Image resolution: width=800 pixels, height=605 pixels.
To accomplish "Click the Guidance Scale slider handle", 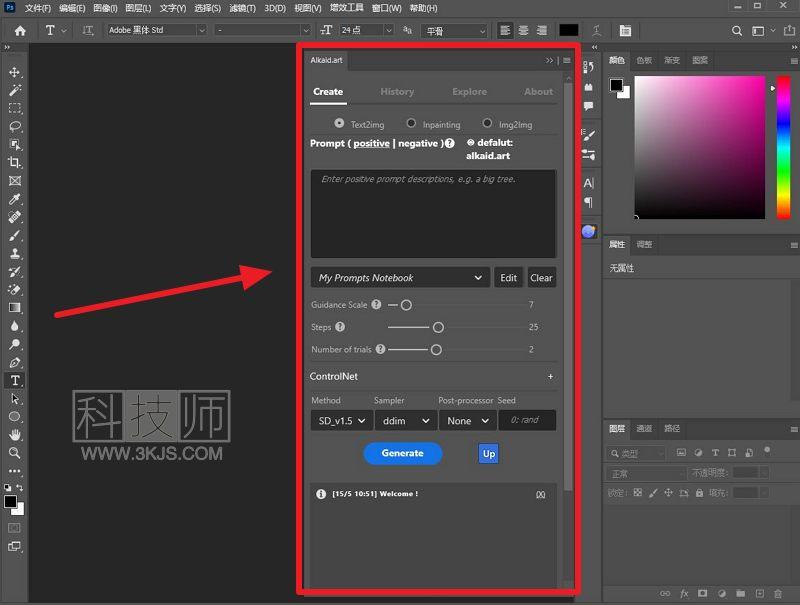I will (406, 305).
